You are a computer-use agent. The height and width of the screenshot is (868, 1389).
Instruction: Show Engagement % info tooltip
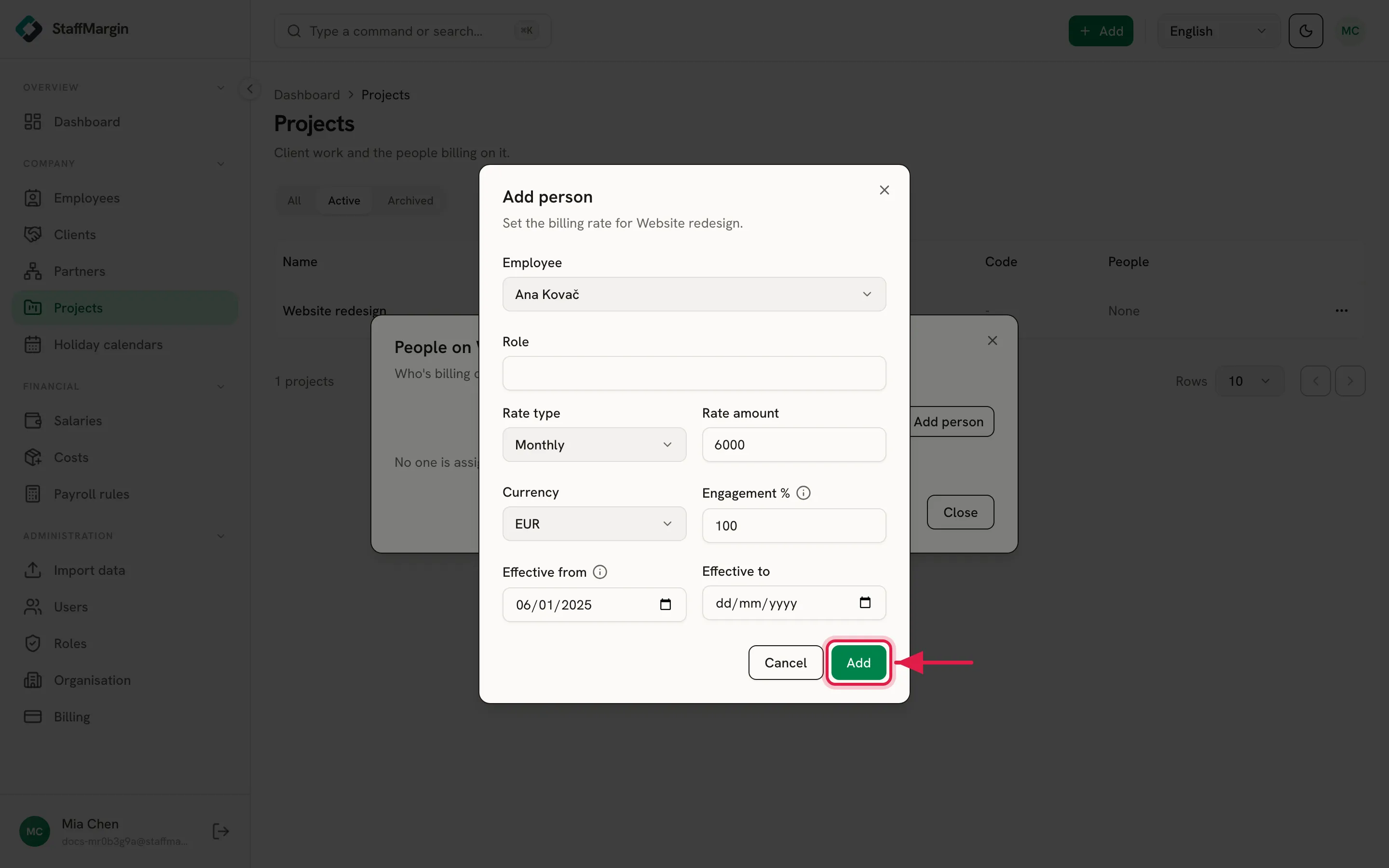[x=803, y=493]
